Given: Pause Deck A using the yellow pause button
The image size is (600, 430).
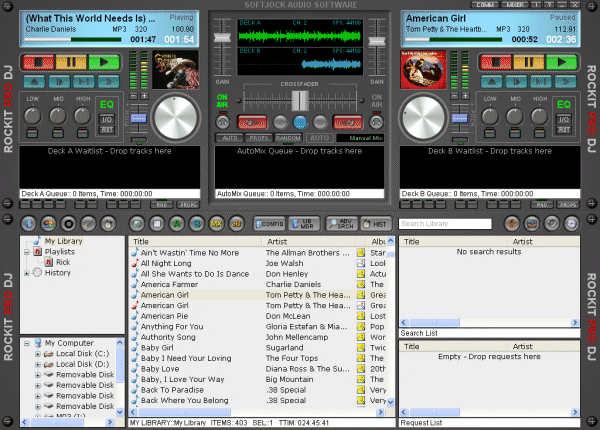Looking at the screenshot, I should click(71, 62).
